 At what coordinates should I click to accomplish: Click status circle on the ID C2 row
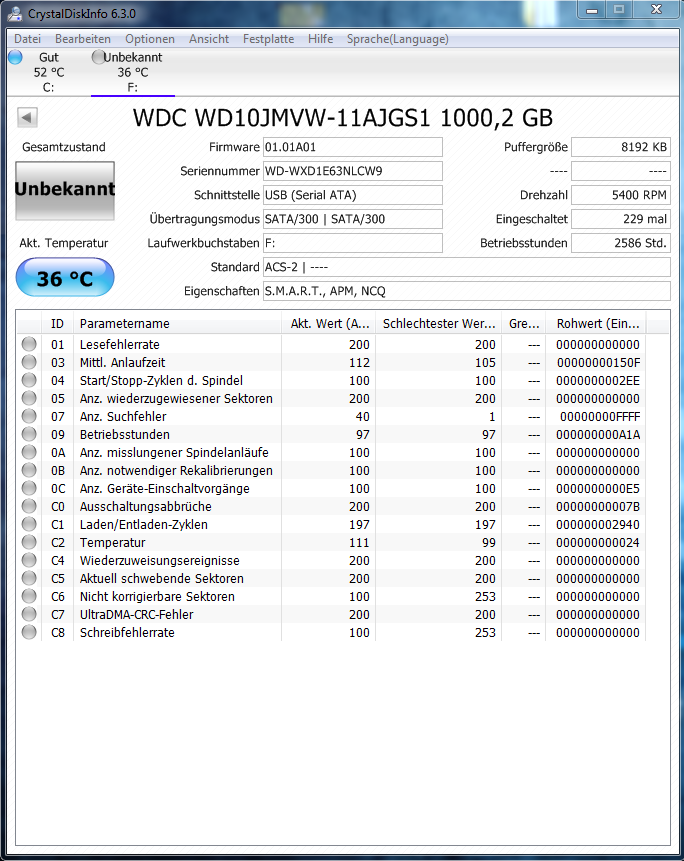tap(29, 543)
